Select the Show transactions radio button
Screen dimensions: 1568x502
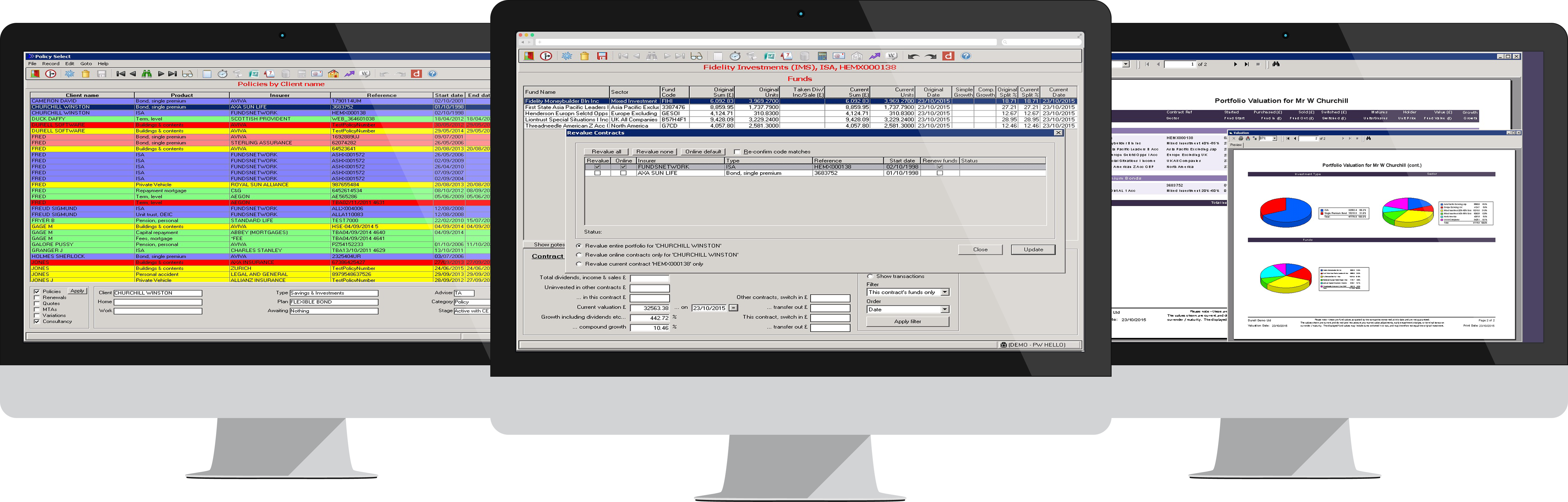[x=870, y=277]
